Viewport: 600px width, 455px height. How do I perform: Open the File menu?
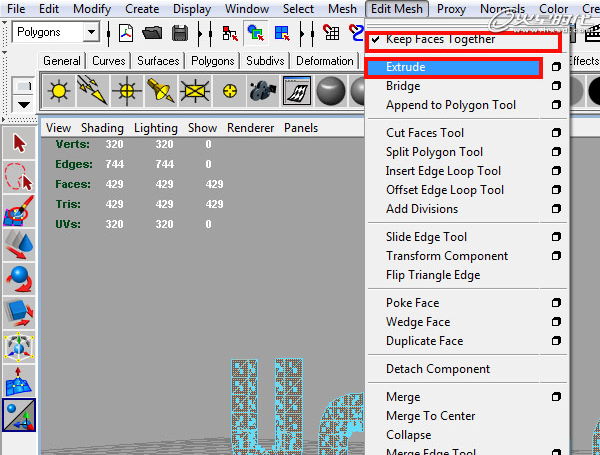16,8
